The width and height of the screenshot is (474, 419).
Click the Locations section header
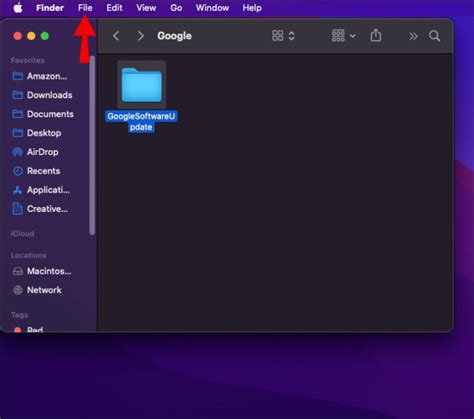point(29,255)
